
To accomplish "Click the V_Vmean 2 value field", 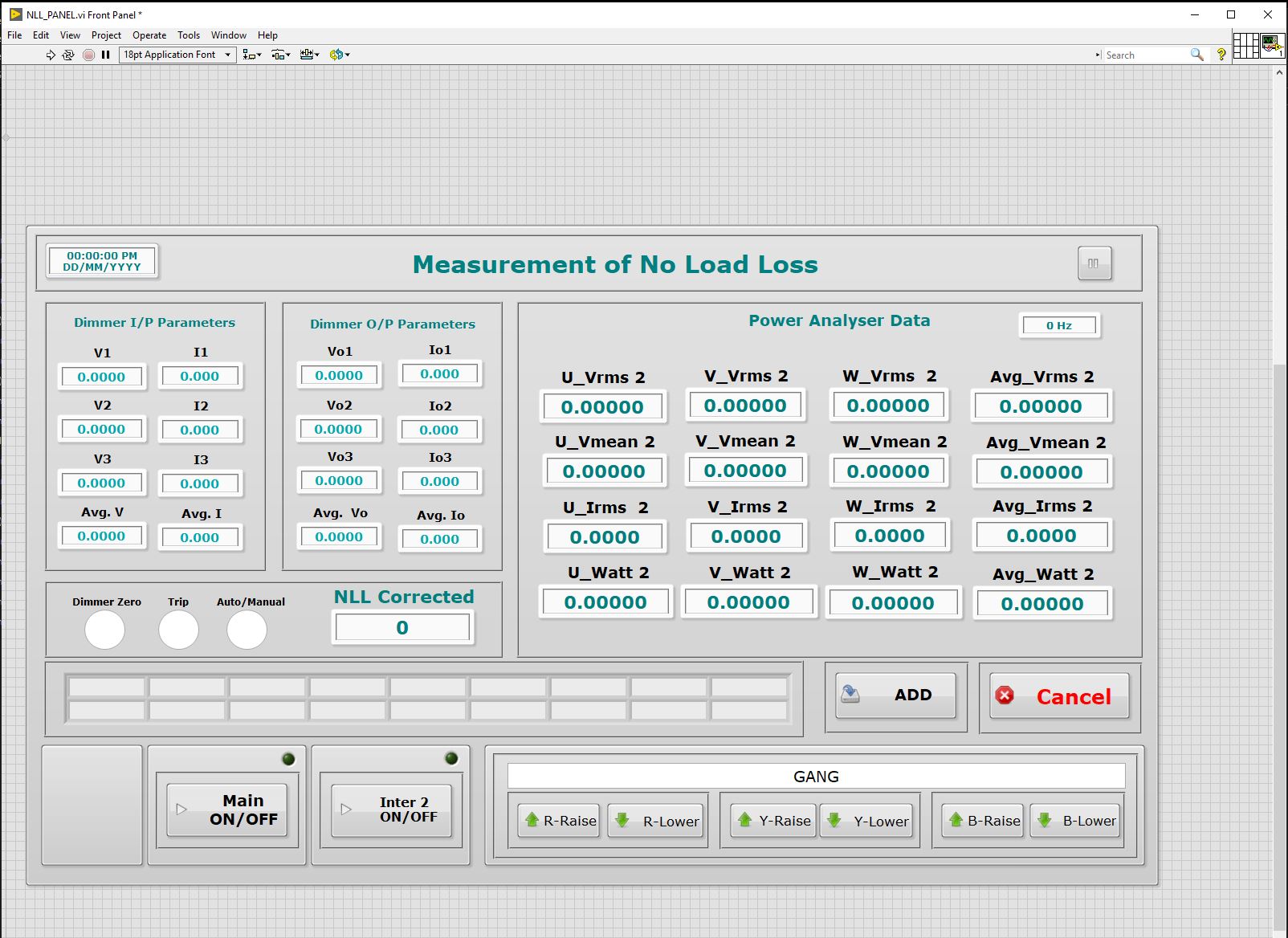I will tap(745, 471).
